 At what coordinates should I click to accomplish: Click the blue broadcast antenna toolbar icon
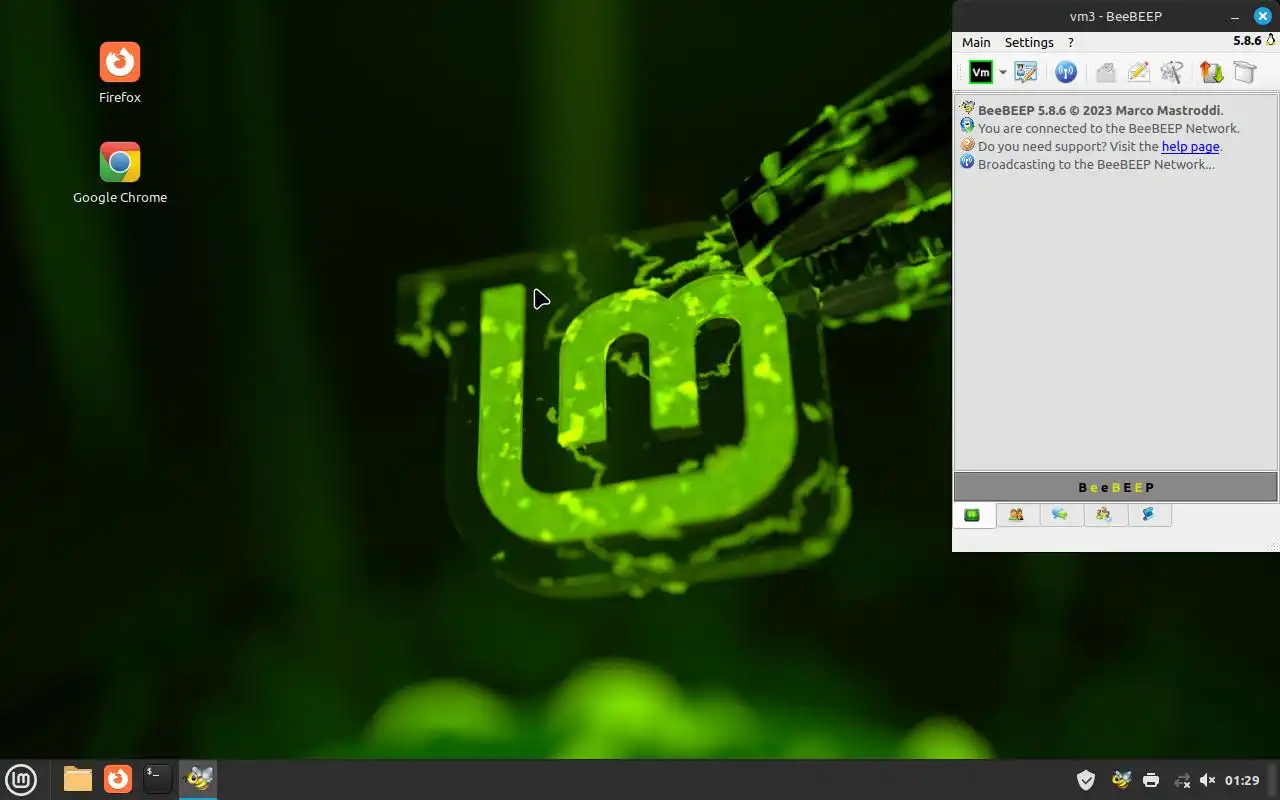pyautogui.click(x=1066, y=72)
